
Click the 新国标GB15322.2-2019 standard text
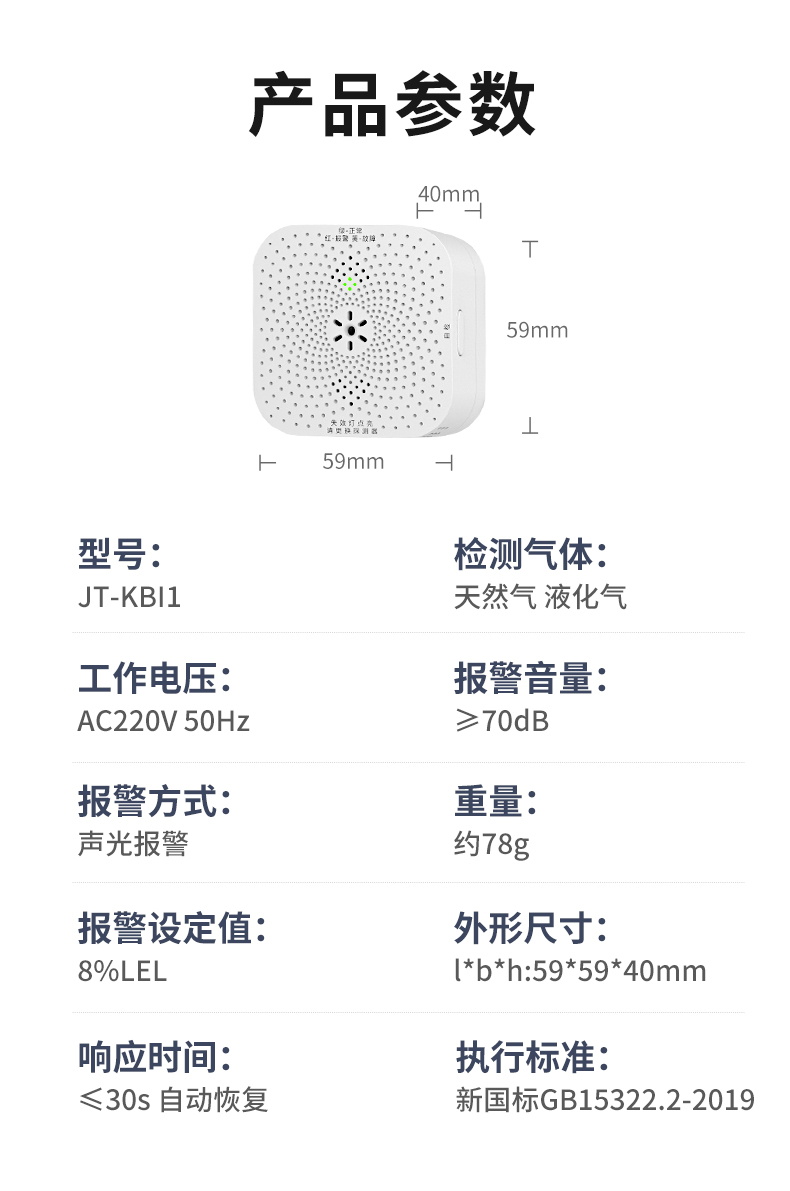pyautogui.click(x=605, y=1100)
